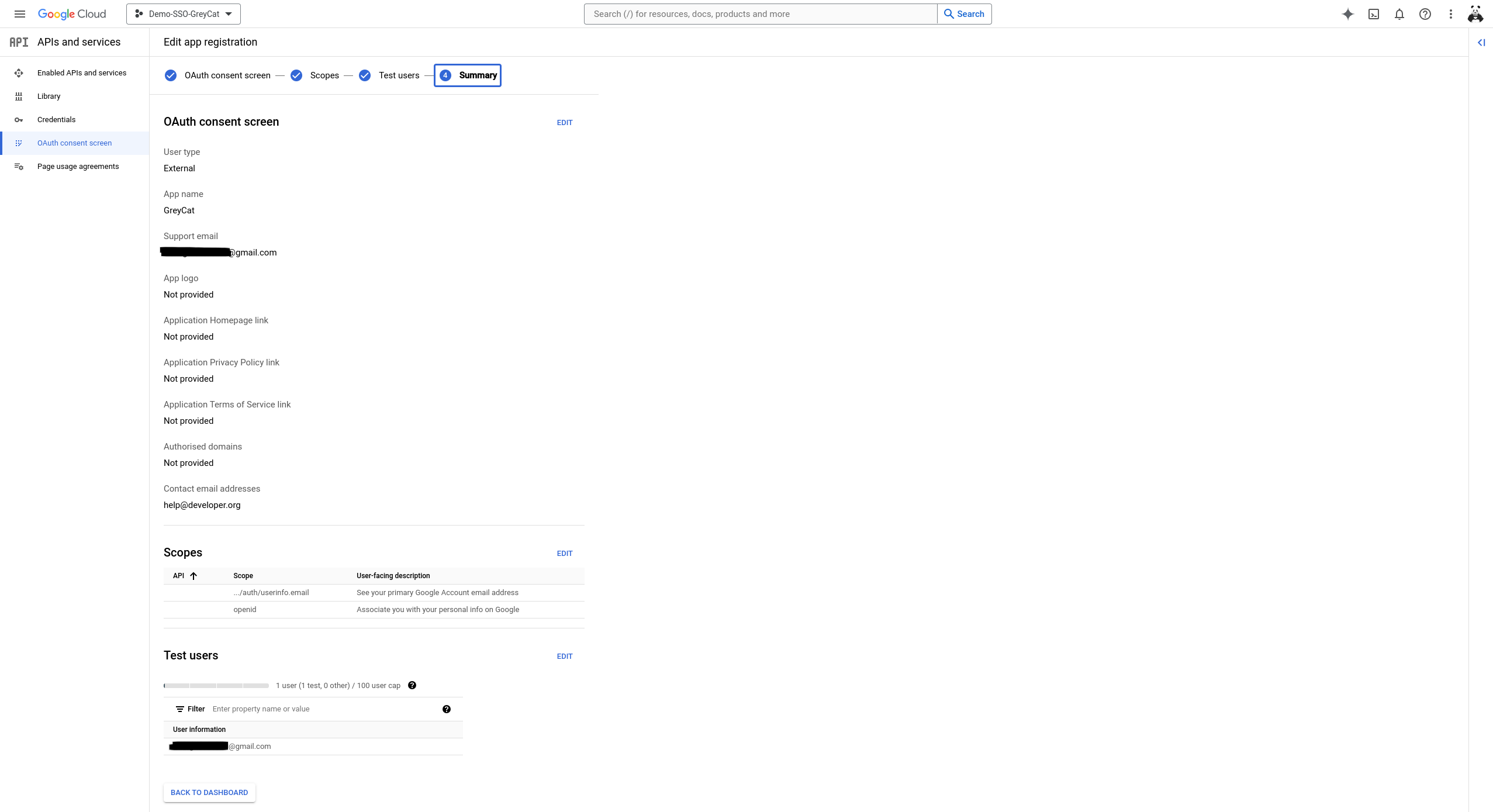The image size is (1493, 812).
Task: Click the APIs and services sidebar title
Action: pos(79,42)
